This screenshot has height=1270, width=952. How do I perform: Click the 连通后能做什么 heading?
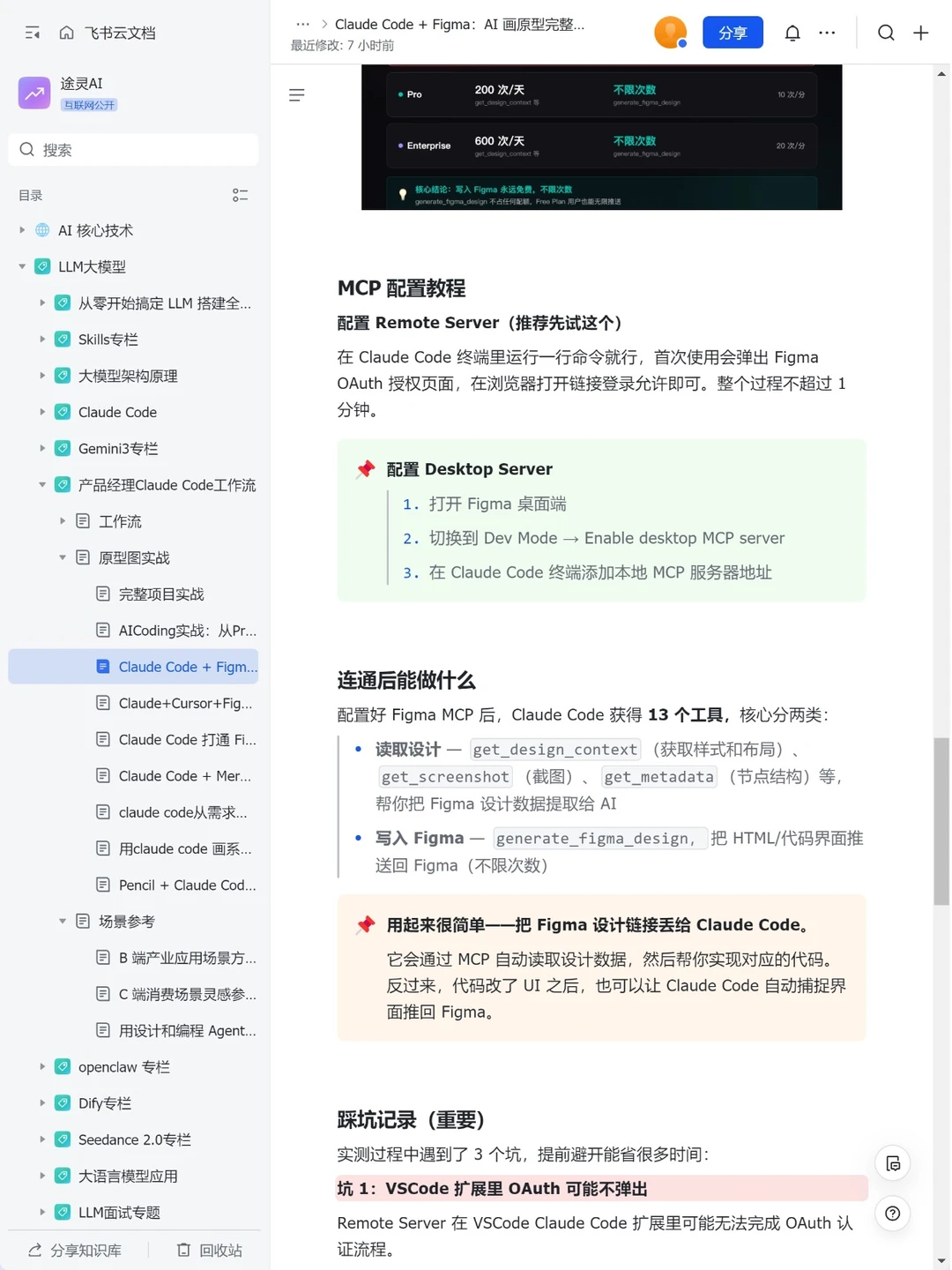[x=405, y=680]
